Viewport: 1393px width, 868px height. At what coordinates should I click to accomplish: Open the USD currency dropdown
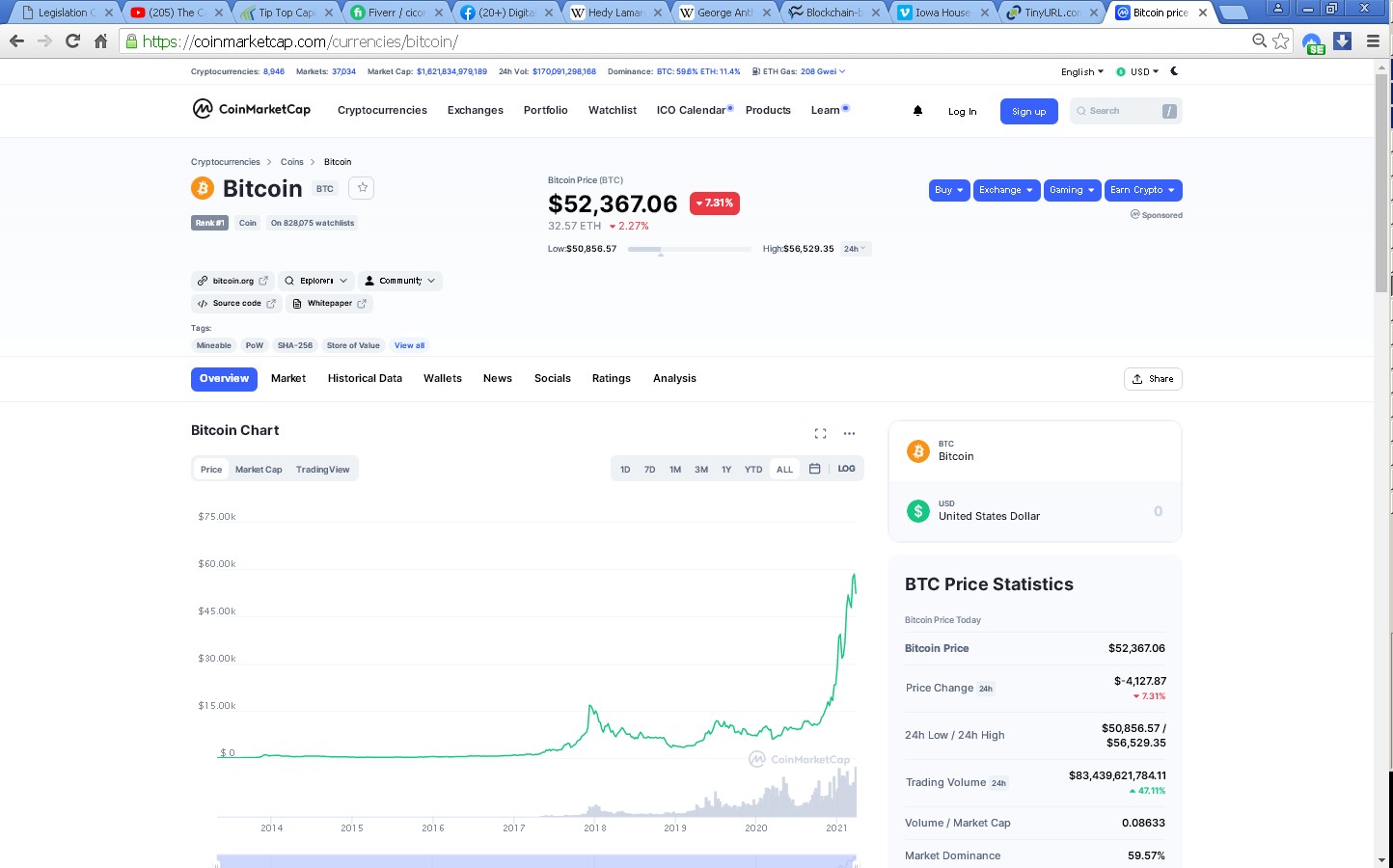point(1137,72)
